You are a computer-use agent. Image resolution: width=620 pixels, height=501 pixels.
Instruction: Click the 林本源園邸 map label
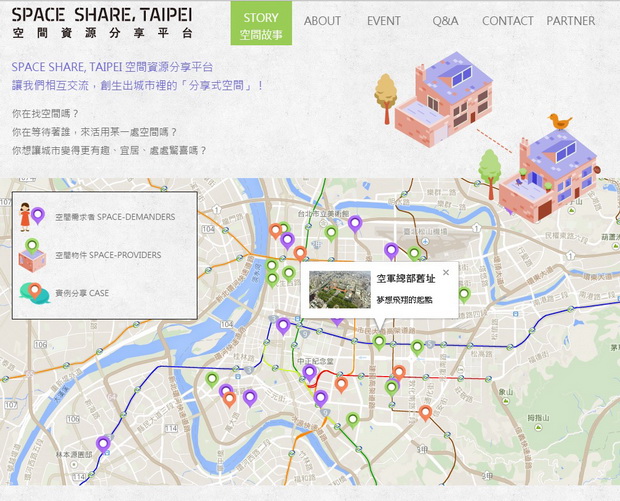pyautogui.click(x=74, y=455)
